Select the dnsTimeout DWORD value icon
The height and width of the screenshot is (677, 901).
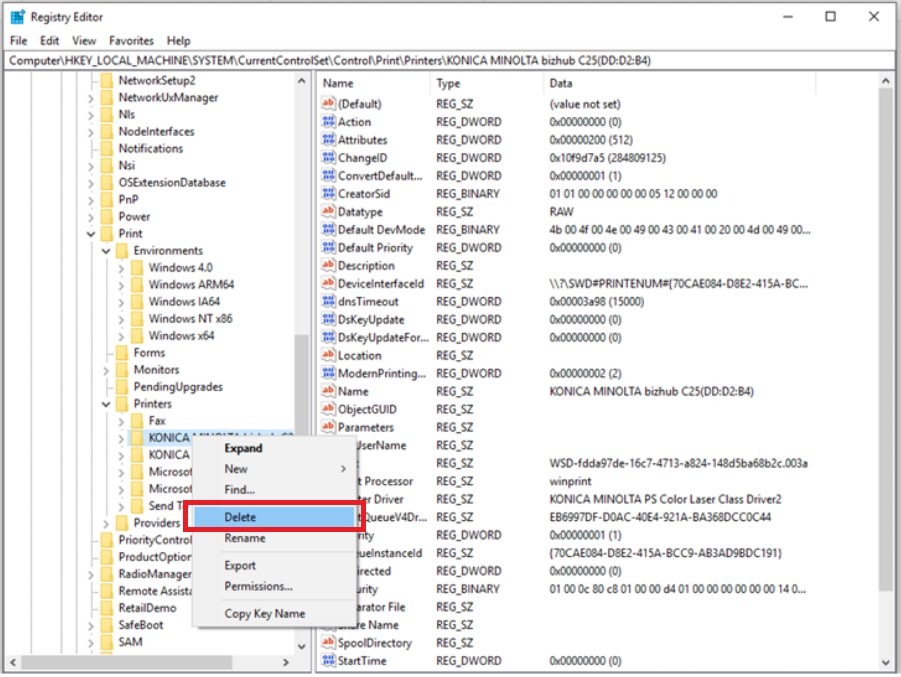click(328, 302)
